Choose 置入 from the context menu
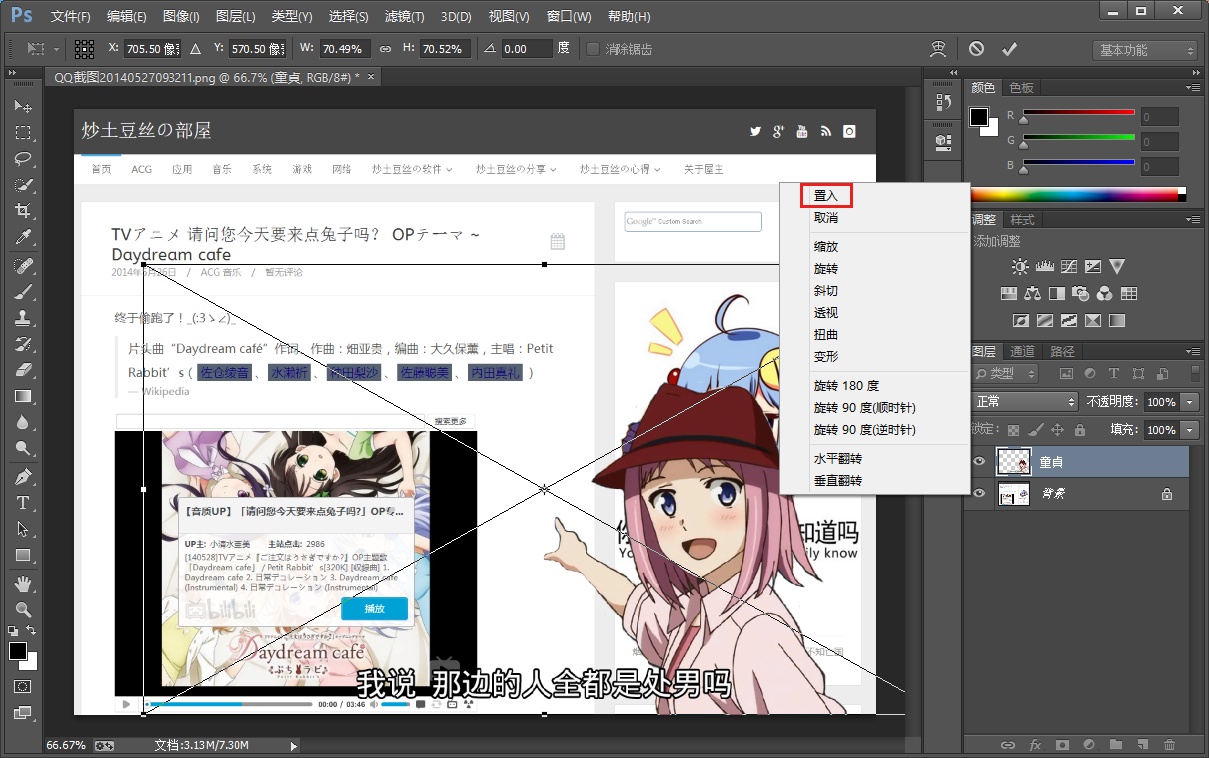This screenshot has height=758, width=1209. click(x=826, y=196)
